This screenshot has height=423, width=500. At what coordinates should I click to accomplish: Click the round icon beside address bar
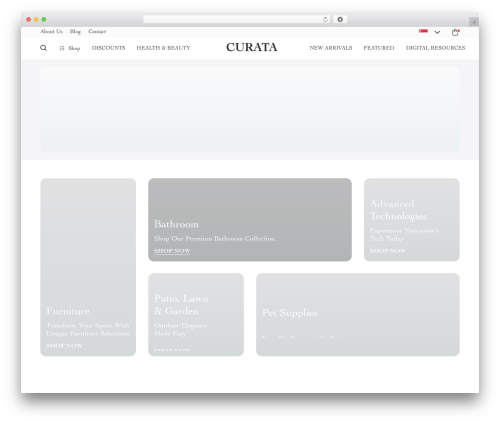click(x=340, y=19)
